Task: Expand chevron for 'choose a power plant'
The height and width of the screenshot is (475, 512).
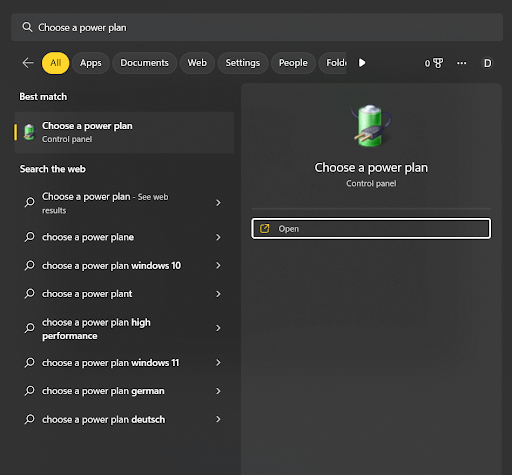Action: click(x=218, y=294)
